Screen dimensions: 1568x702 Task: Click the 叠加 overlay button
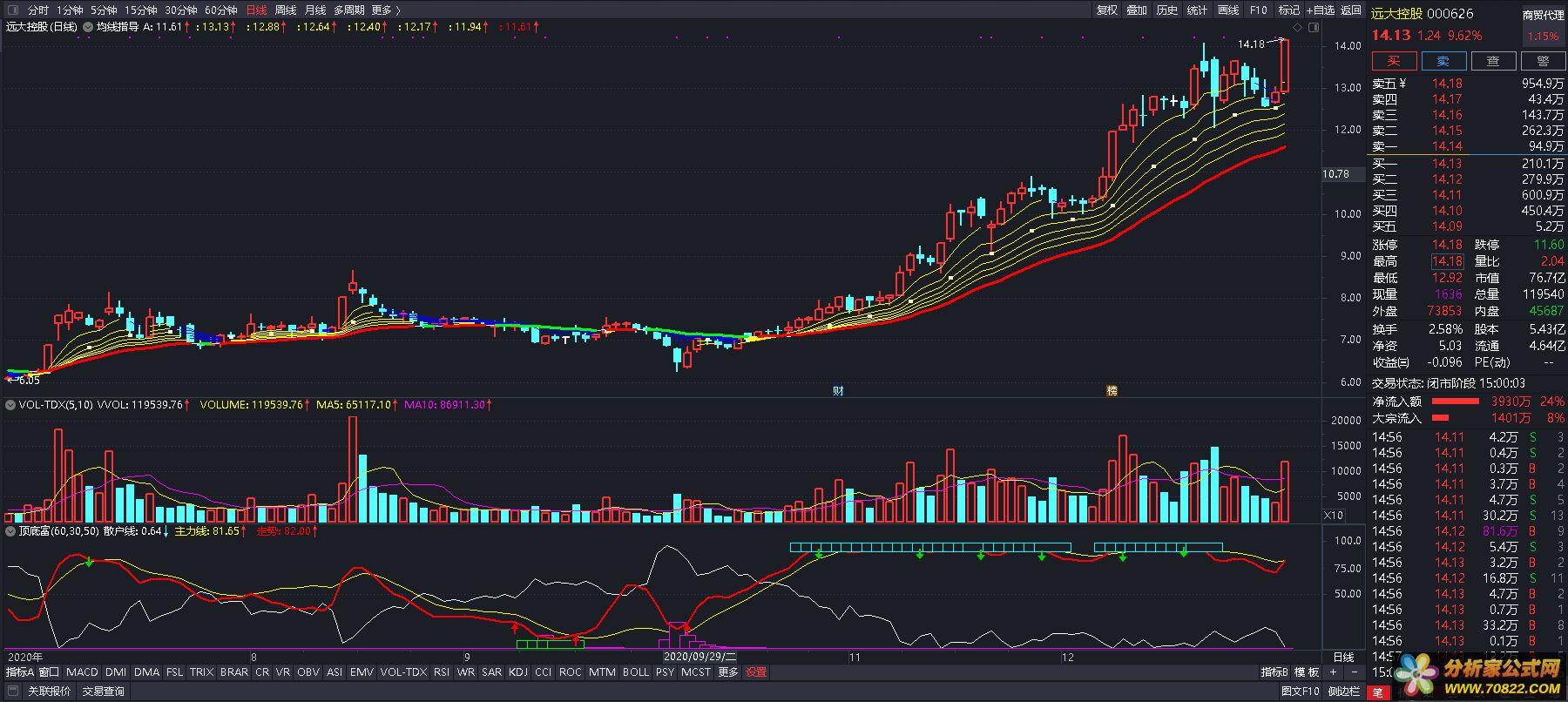tap(1137, 10)
